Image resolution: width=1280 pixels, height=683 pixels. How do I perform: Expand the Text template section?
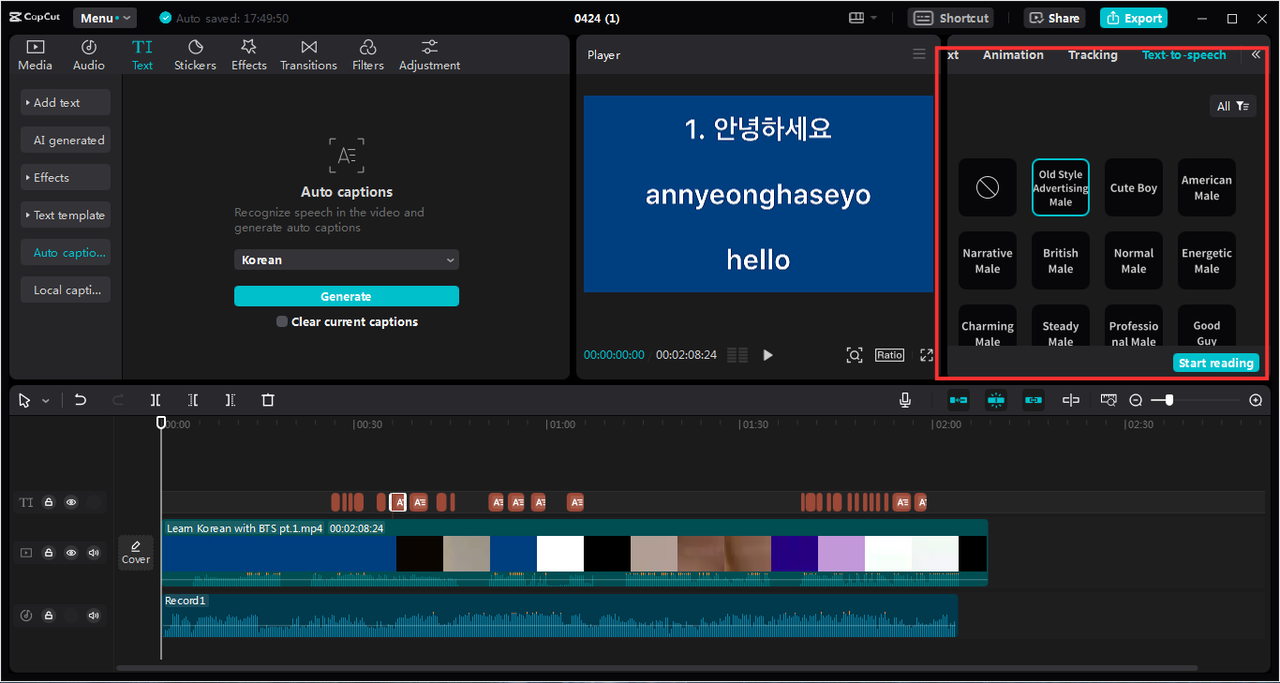(x=65, y=215)
